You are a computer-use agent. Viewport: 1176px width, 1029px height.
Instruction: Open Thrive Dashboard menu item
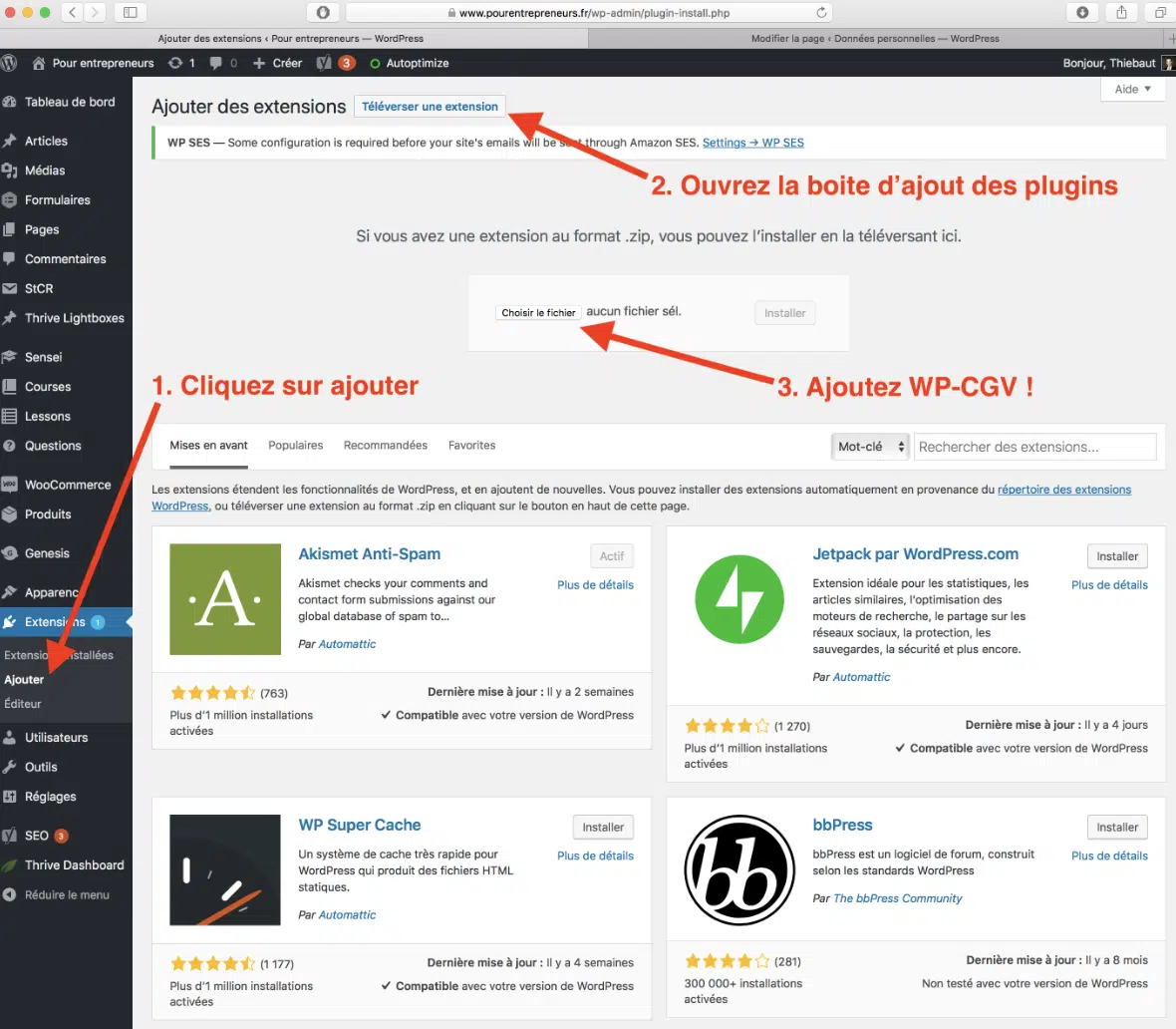coord(66,865)
